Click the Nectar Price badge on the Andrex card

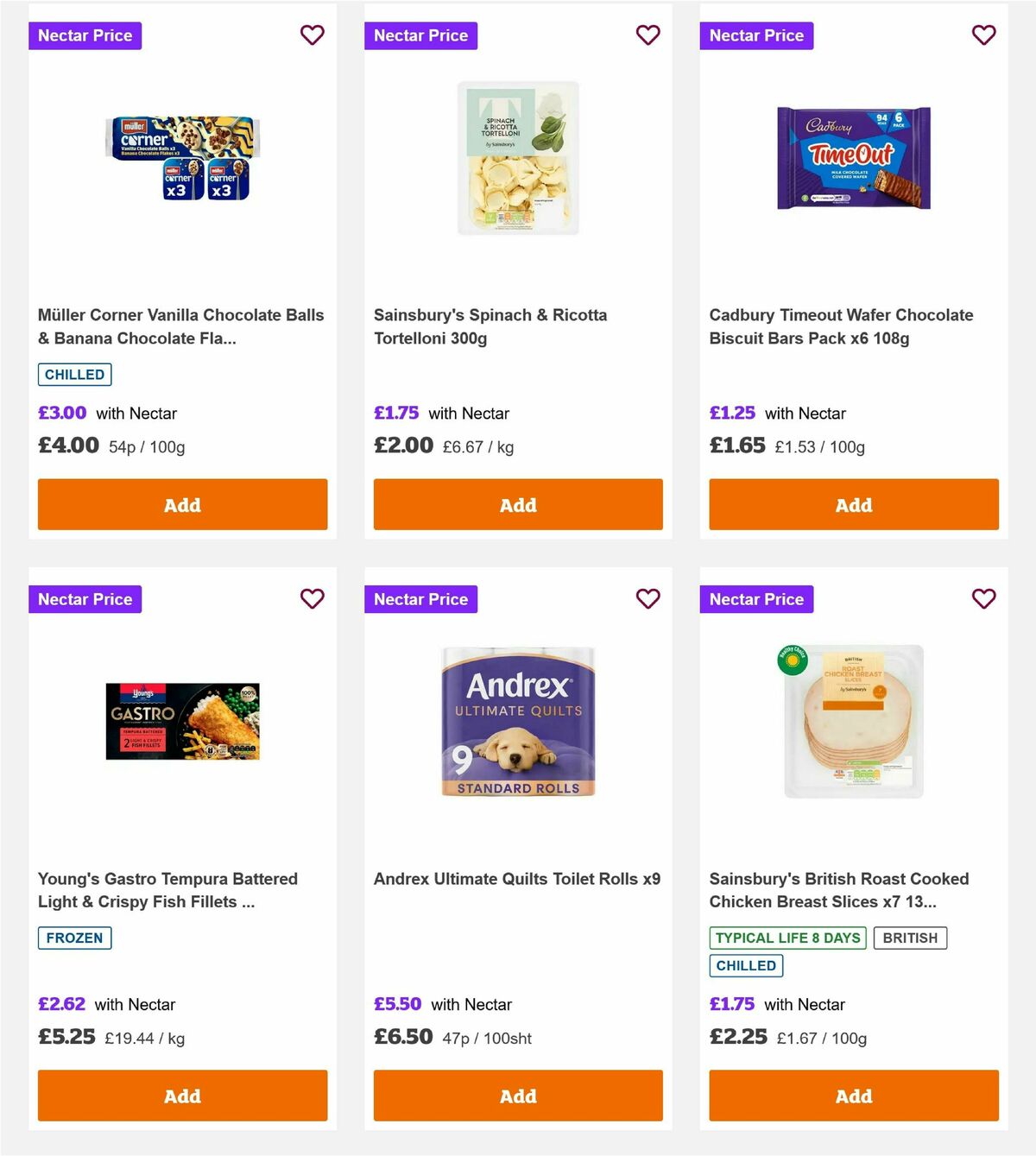(420, 598)
